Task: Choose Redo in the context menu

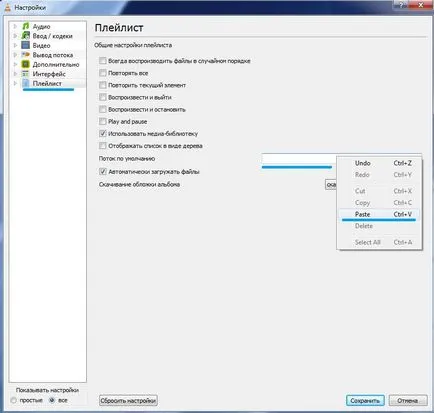Action: [x=379, y=175]
